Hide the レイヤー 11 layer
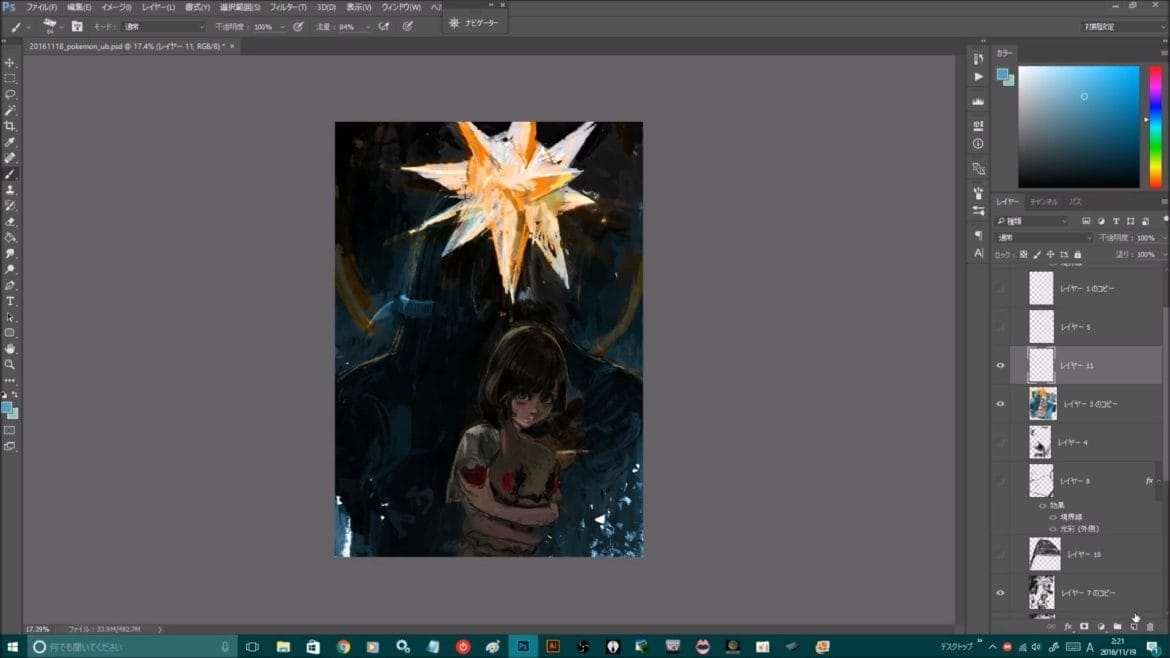 (x=1000, y=365)
